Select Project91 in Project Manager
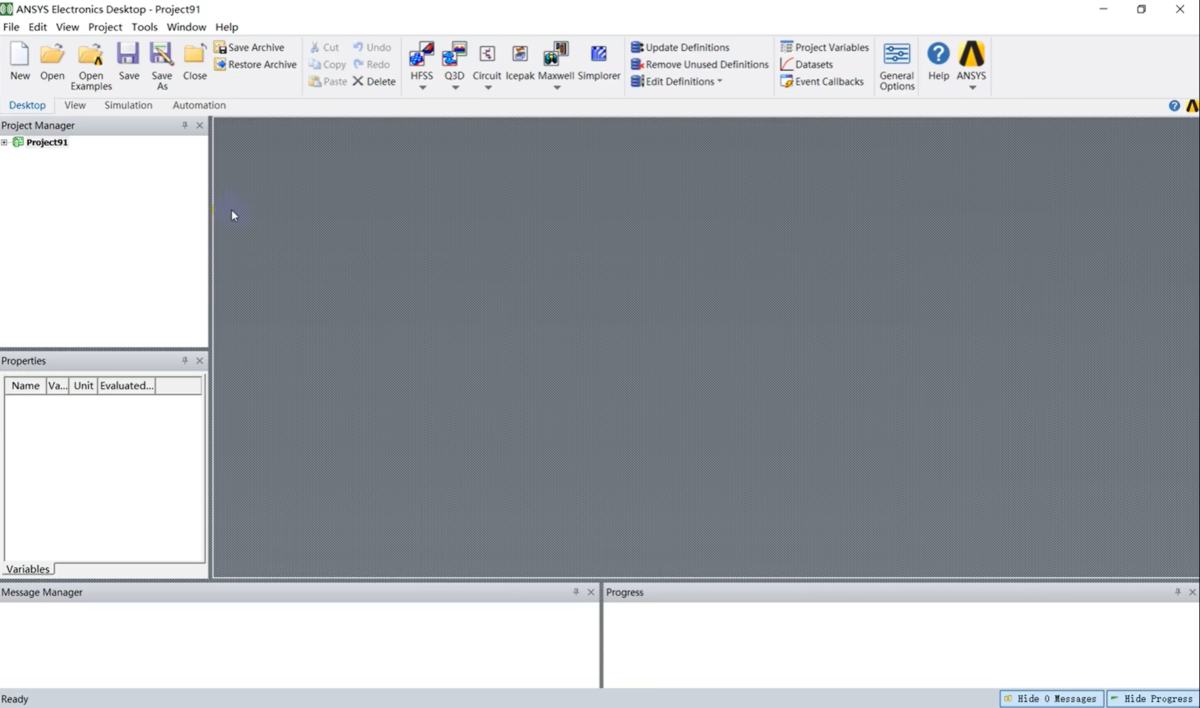1200x708 pixels. (x=47, y=142)
